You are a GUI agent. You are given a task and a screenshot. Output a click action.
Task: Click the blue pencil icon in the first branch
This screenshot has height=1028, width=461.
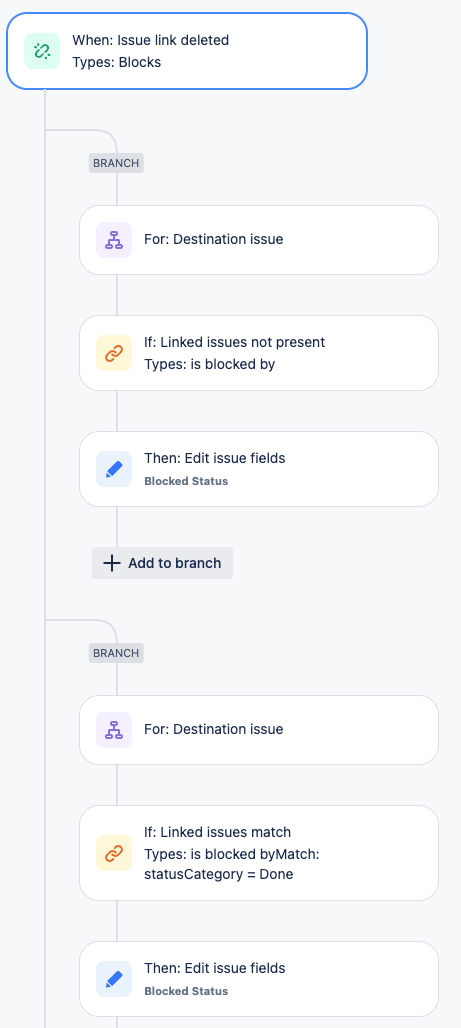click(x=114, y=469)
